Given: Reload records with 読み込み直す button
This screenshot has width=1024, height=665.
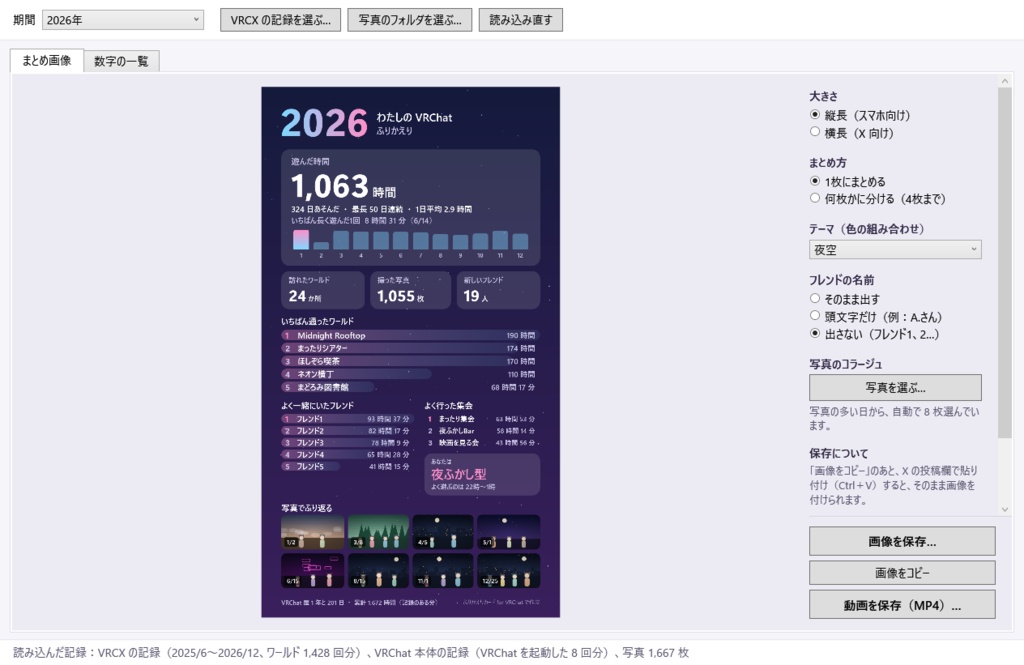Looking at the screenshot, I should point(520,20).
